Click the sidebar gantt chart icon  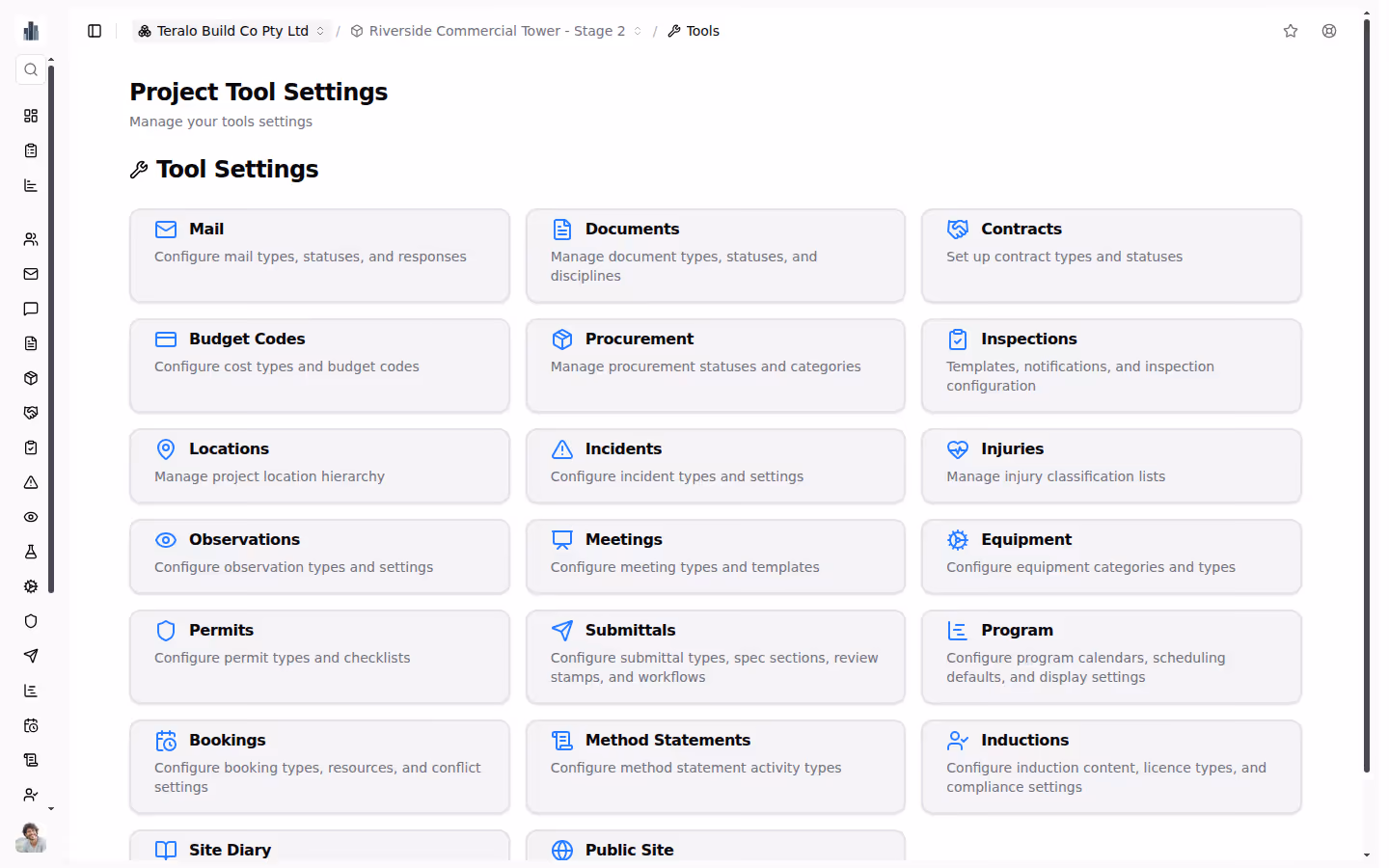(x=31, y=691)
